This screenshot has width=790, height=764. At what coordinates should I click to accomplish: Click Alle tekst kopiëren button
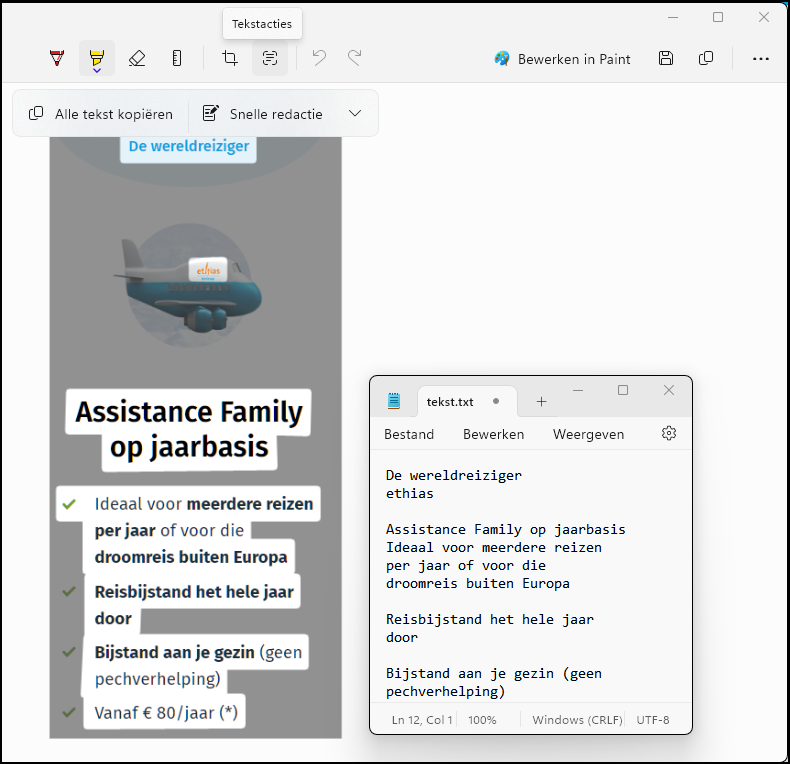coord(101,114)
